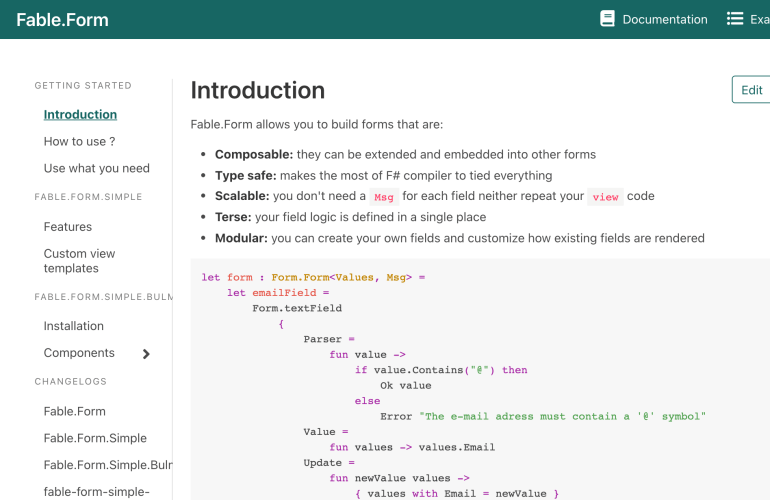This screenshot has height=500, width=770.
Task: Expand the Components chevron arrow
Action: point(146,354)
